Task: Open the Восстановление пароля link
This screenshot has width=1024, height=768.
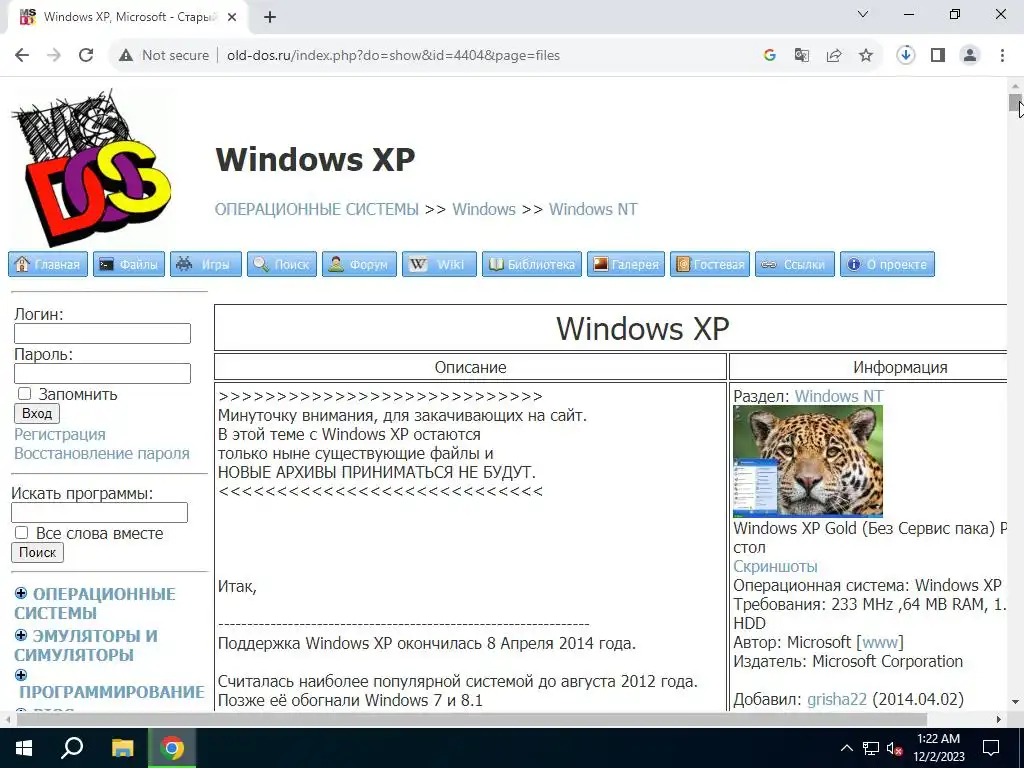Action: [x=102, y=453]
